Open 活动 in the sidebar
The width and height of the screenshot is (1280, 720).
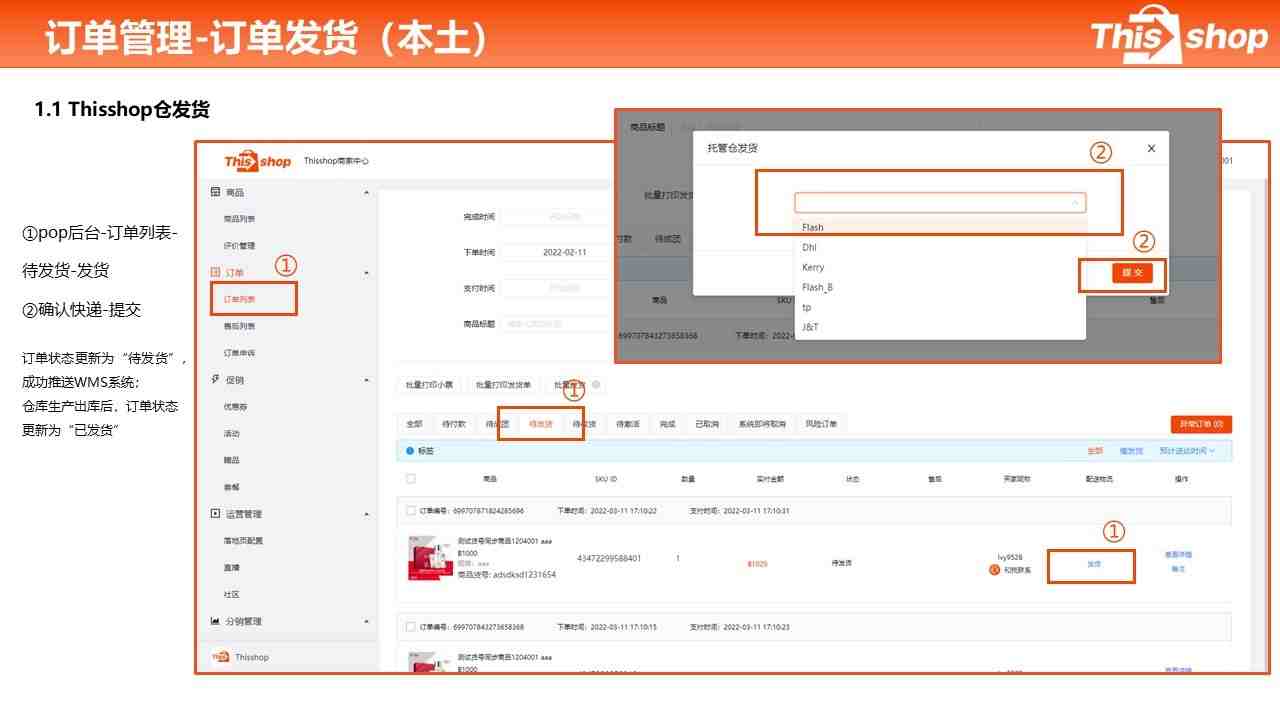(231, 434)
